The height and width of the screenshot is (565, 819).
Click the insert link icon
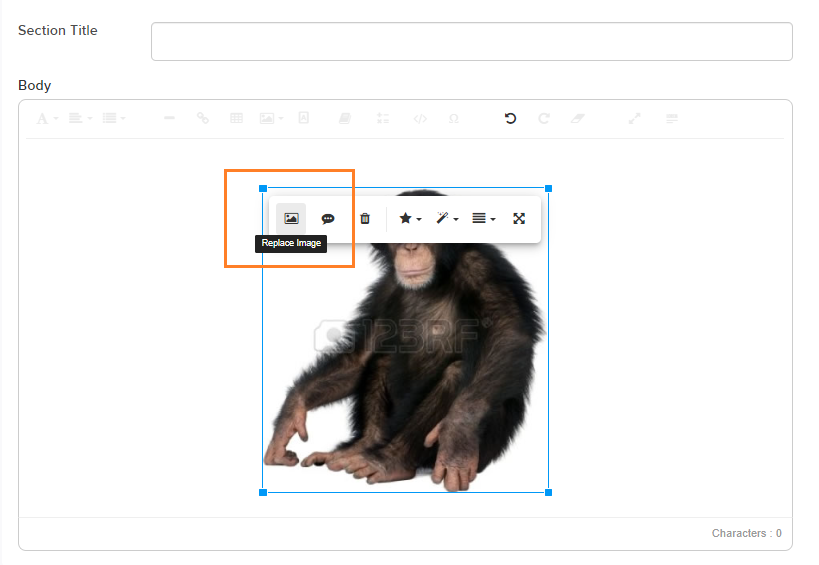203,119
